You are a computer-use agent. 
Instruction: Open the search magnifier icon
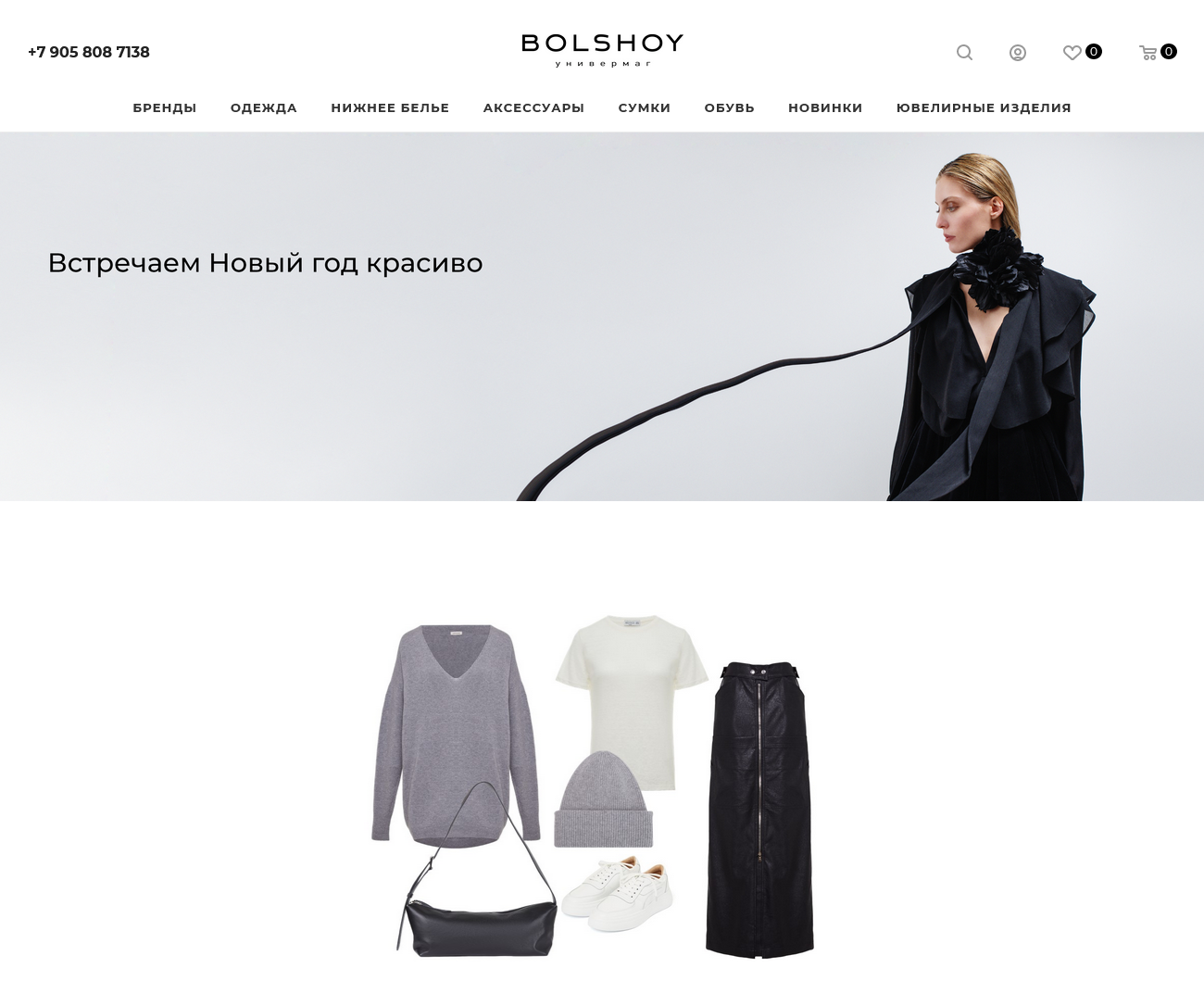(x=964, y=53)
